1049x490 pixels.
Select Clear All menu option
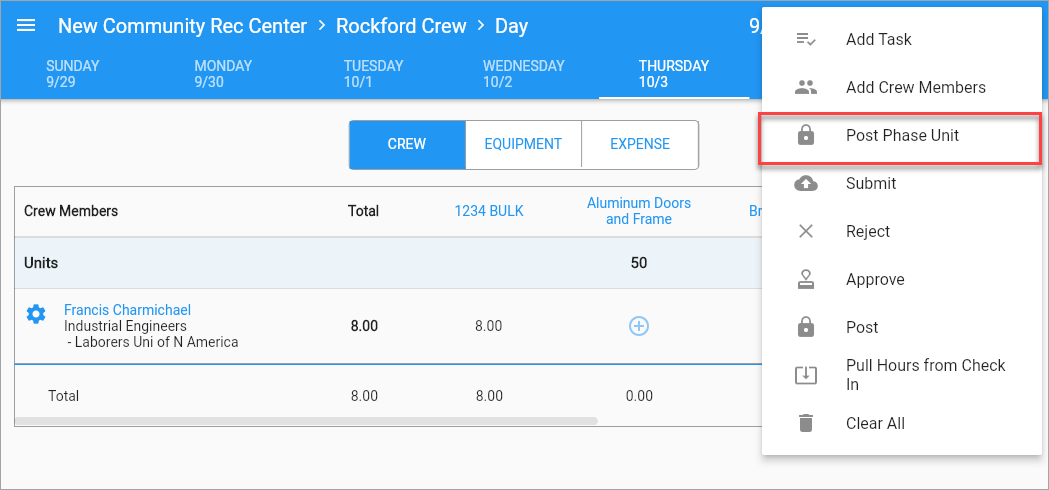pyautogui.click(x=902, y=423)
